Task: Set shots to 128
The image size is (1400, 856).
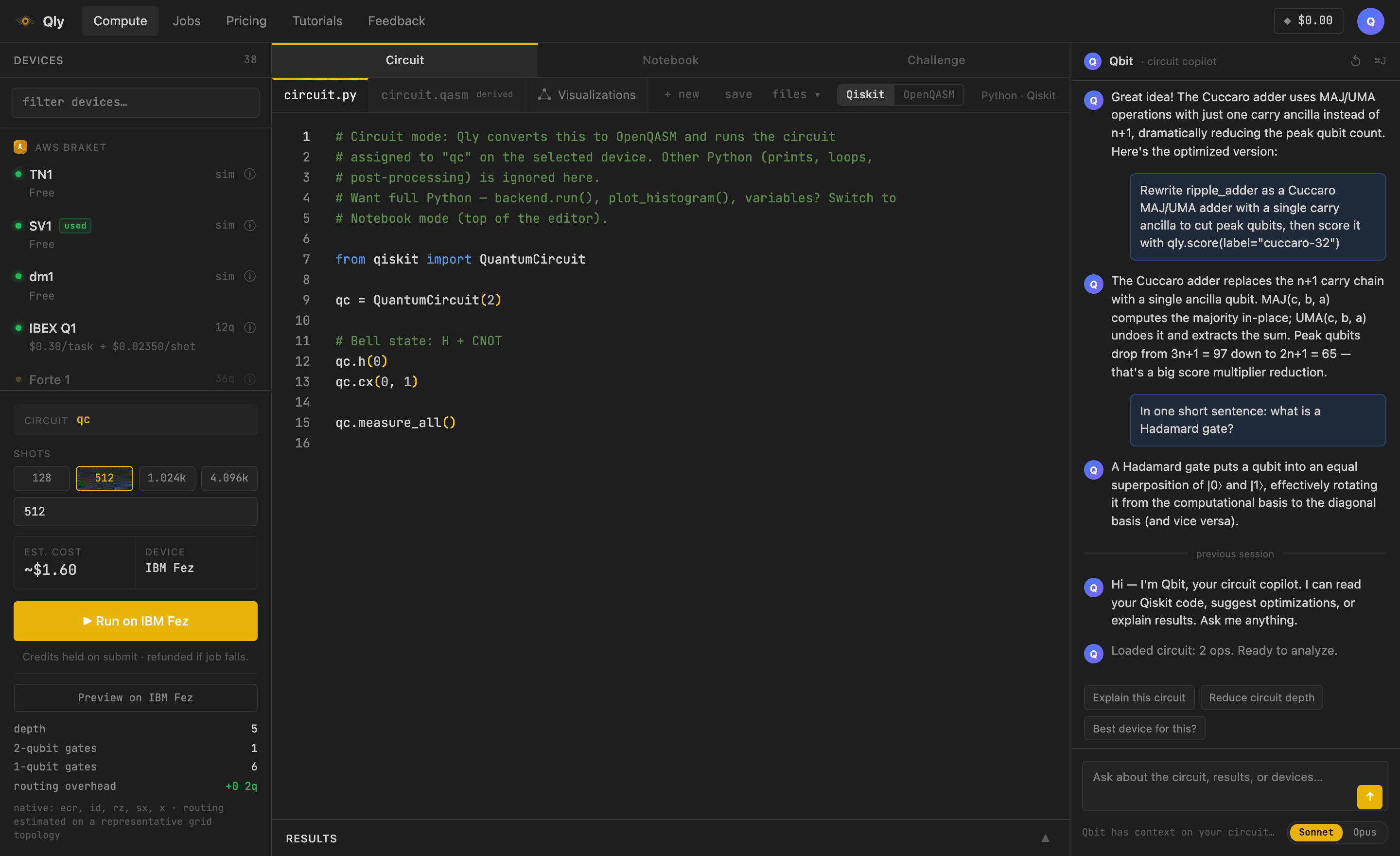Action: click(x=41, y=478)
